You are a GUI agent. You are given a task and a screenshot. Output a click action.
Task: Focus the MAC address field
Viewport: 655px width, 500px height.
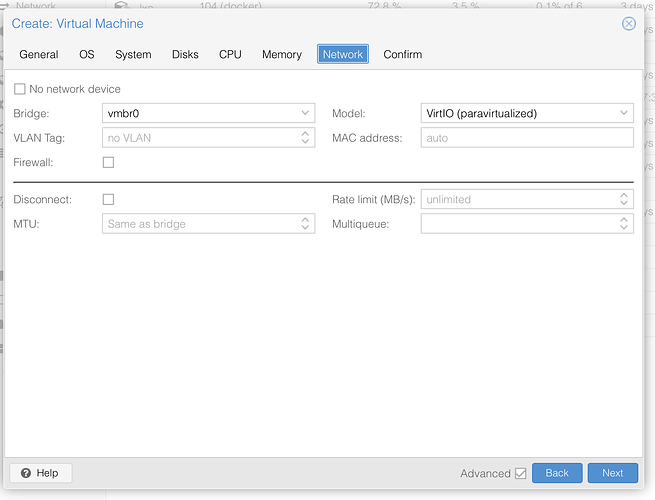pos(527,137)
